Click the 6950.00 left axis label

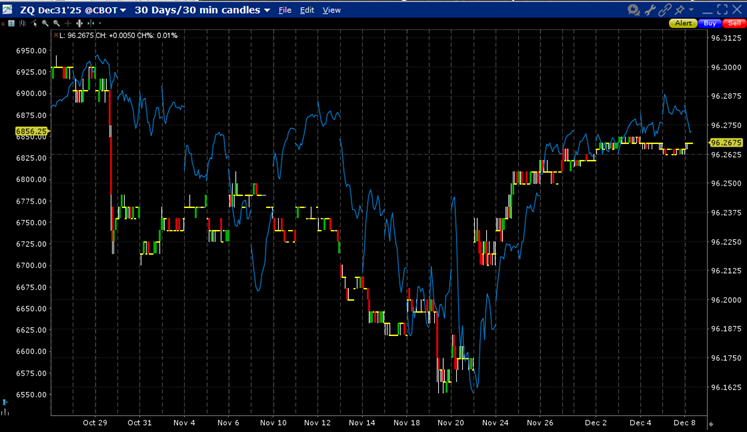pyautogui.click(x=31, y=50)
